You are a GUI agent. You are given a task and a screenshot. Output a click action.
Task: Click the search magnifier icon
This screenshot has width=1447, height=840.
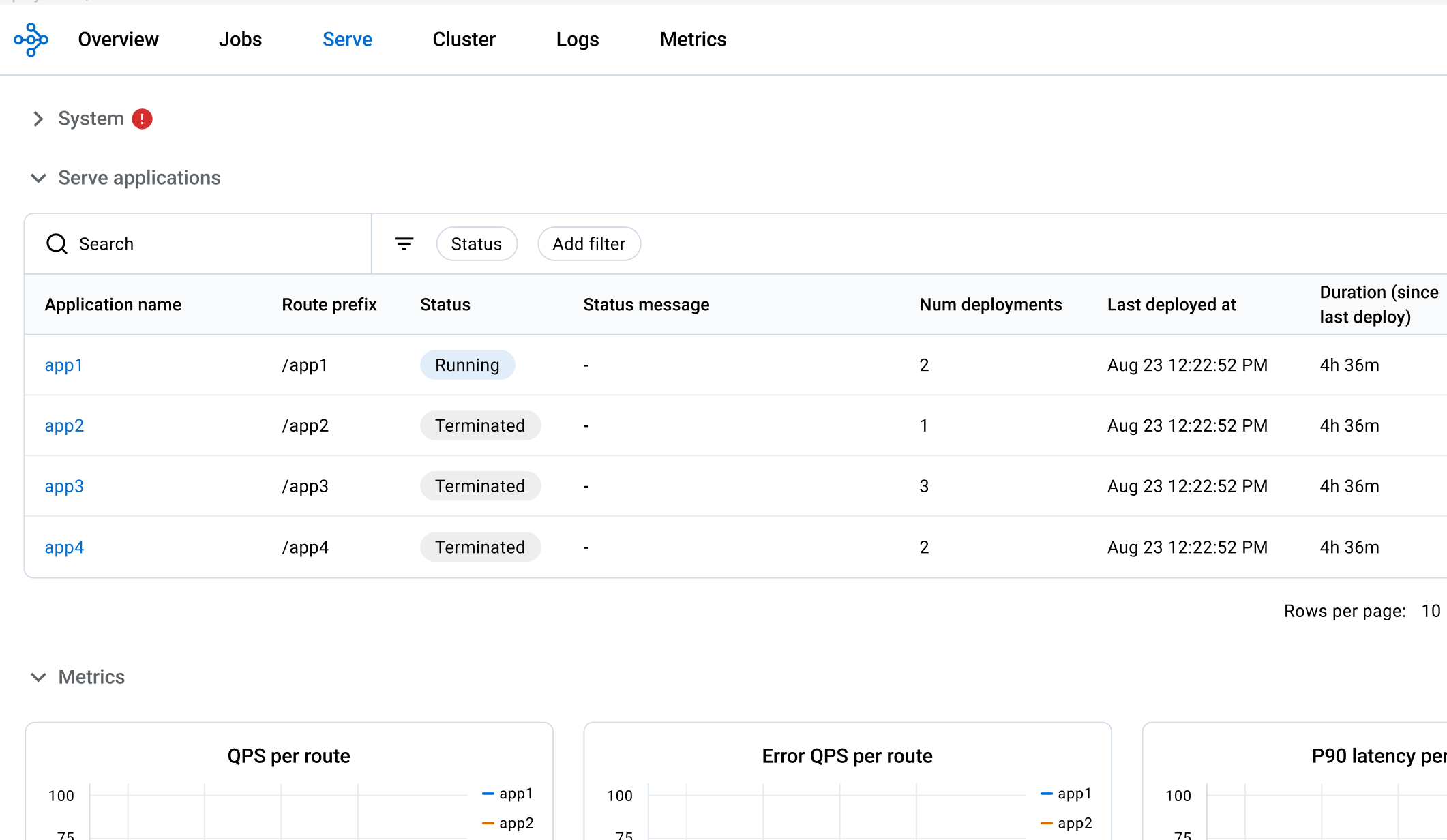[57, 243]
